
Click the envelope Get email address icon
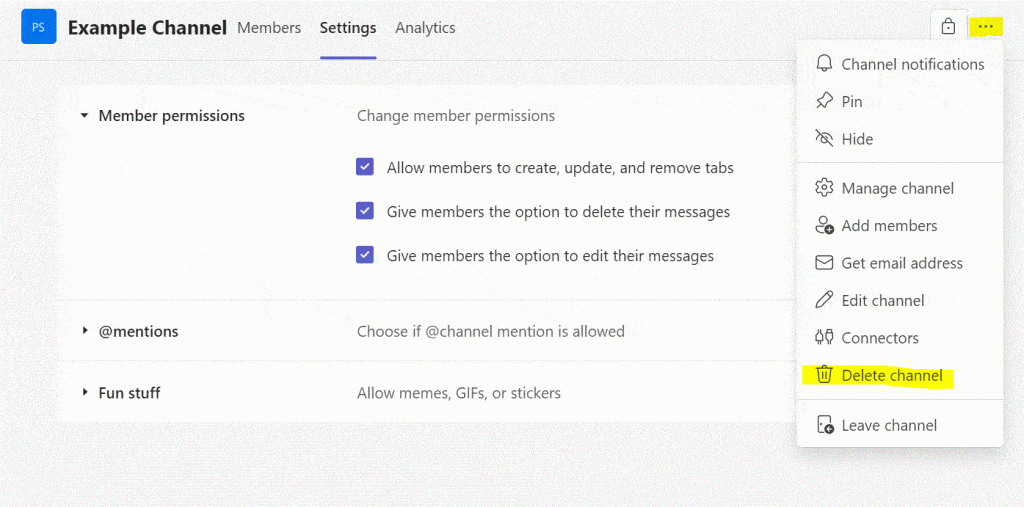(x=825, y=263)
